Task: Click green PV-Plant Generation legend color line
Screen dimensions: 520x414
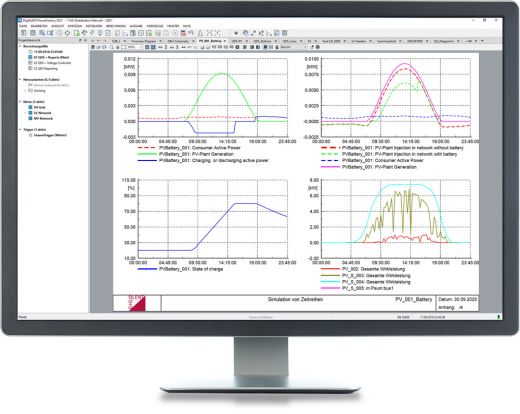Action: pyautogui.click(x=147, y=154)
